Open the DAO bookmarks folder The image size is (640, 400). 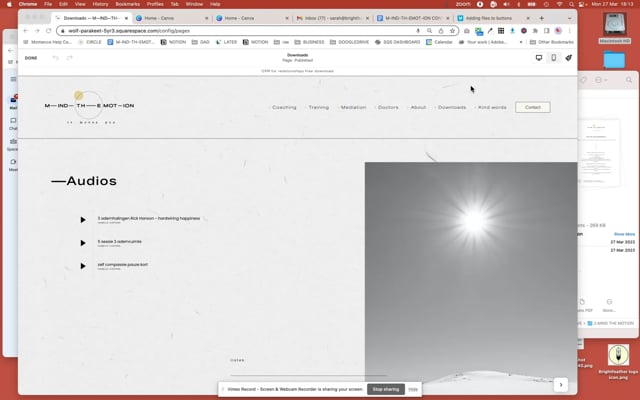200,42
